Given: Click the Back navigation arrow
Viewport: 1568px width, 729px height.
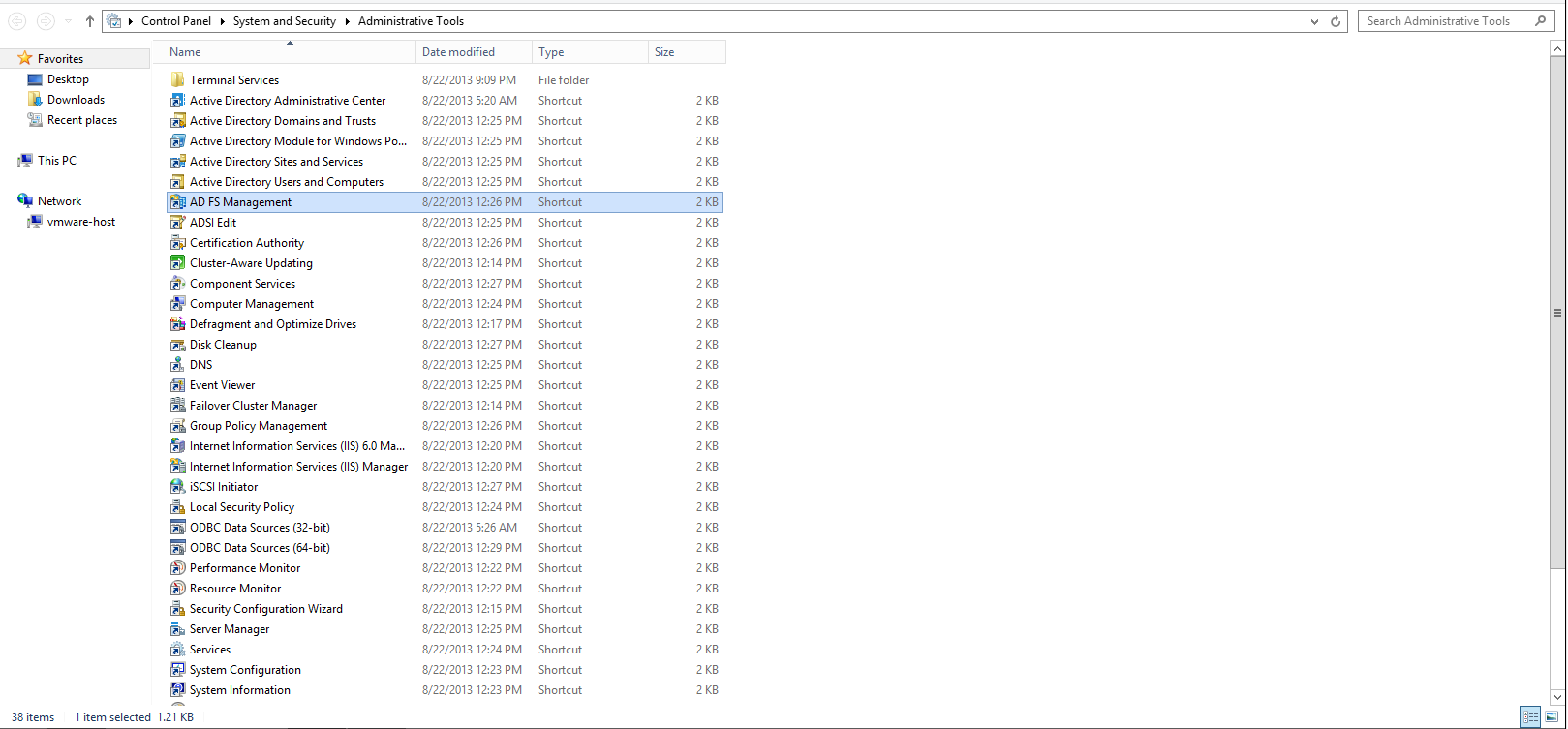Looking at the screenshot, I should [x=17, y=21].
